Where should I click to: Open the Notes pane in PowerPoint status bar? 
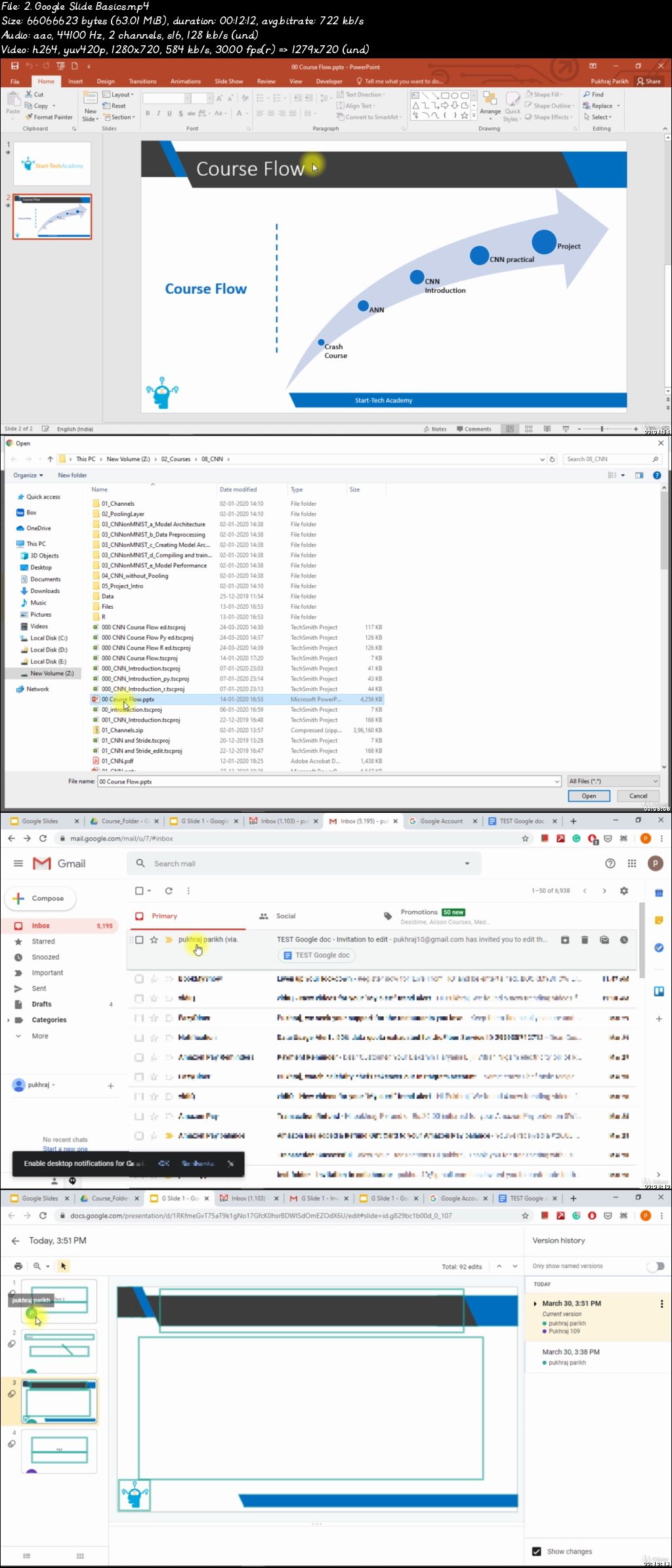[434, 429]
